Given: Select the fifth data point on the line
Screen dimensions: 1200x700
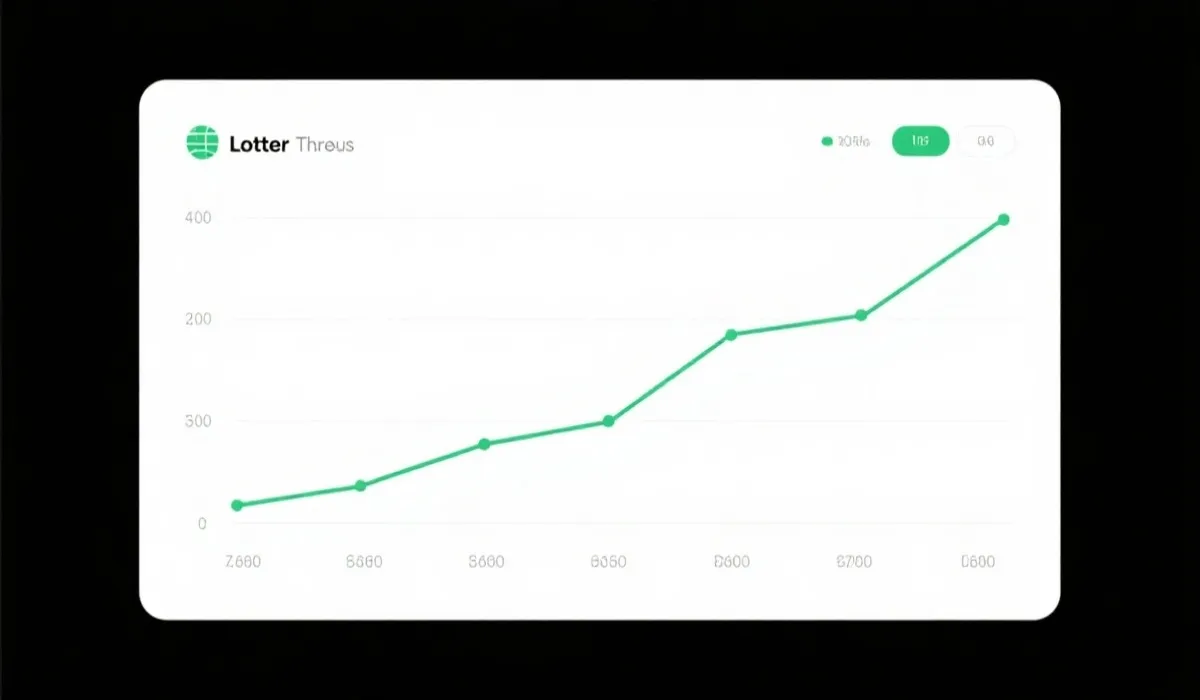Looking at the screenshot, I should coord(731,335).
